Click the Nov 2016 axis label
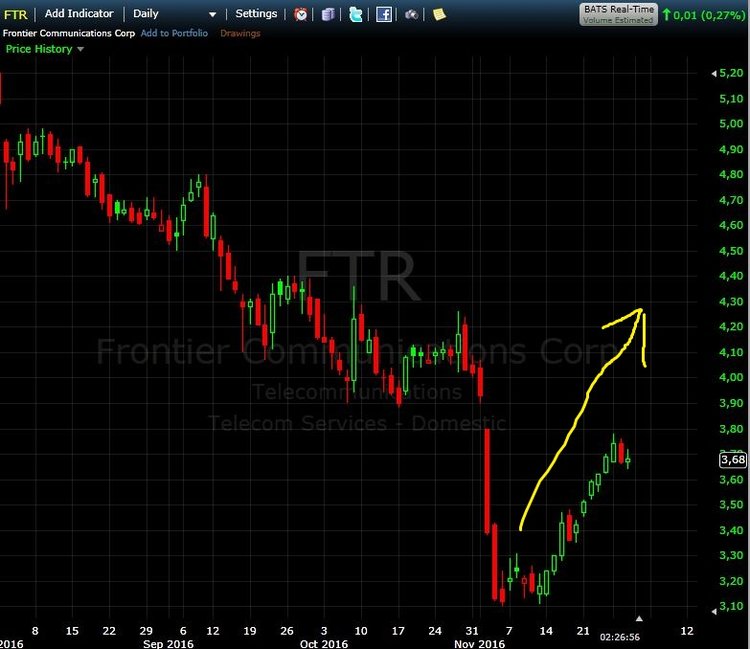 click(479, 644)
